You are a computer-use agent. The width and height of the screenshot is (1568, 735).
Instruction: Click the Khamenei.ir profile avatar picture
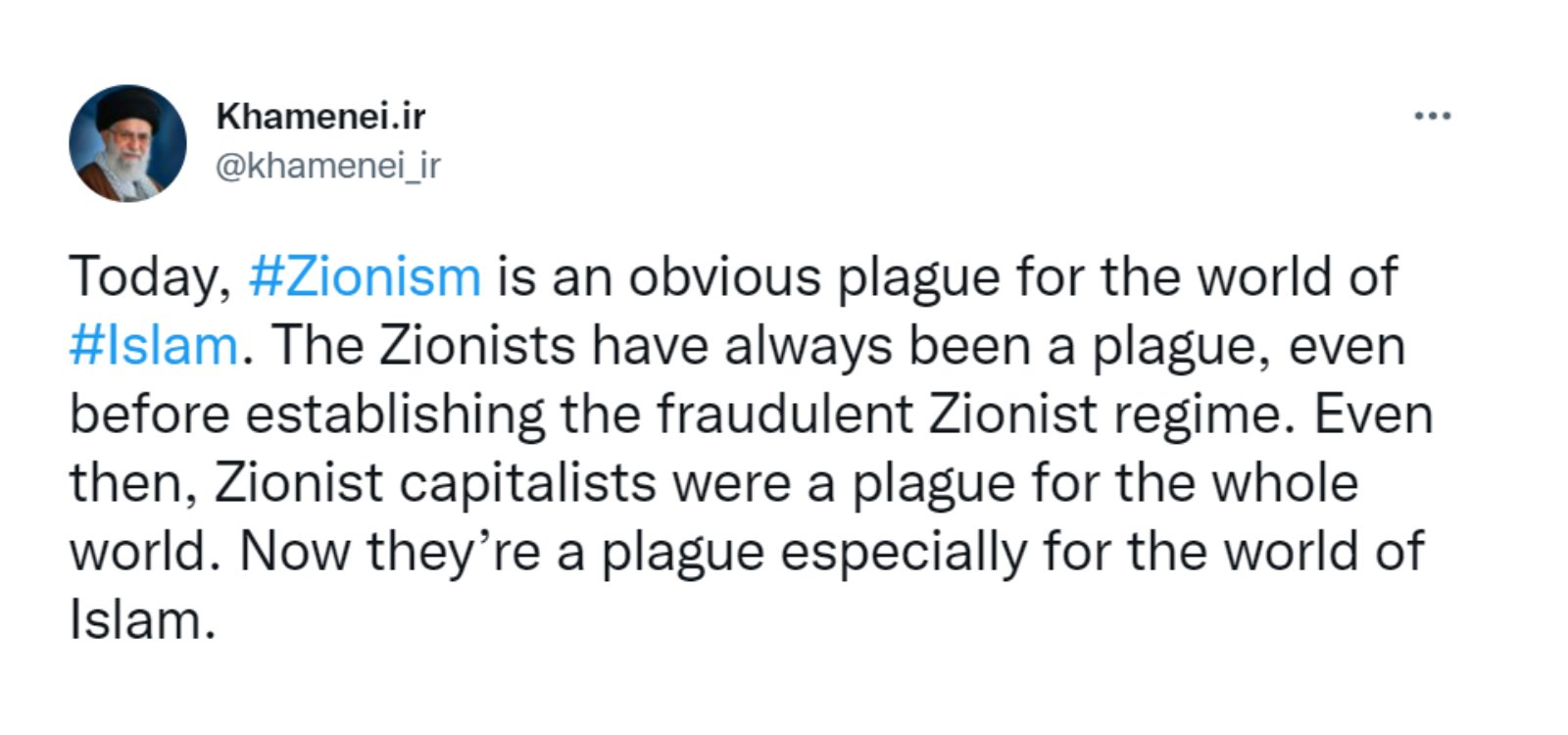point(127,143)
